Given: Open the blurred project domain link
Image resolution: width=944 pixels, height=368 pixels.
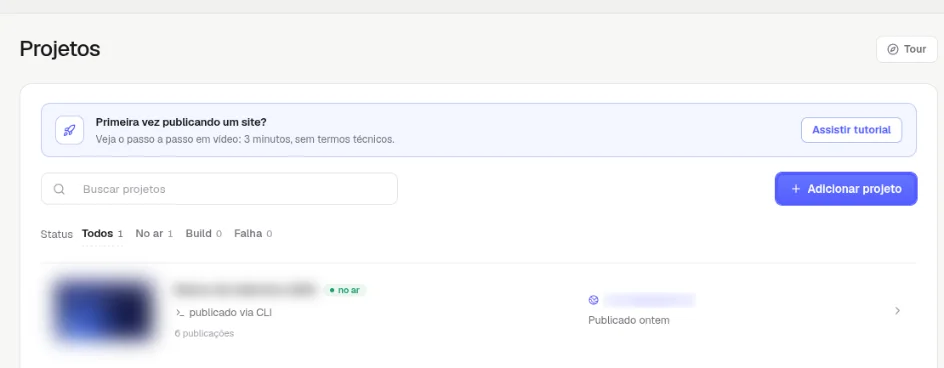Looking at the screenshot, I should pyautogui.click(x=650, y=300).
